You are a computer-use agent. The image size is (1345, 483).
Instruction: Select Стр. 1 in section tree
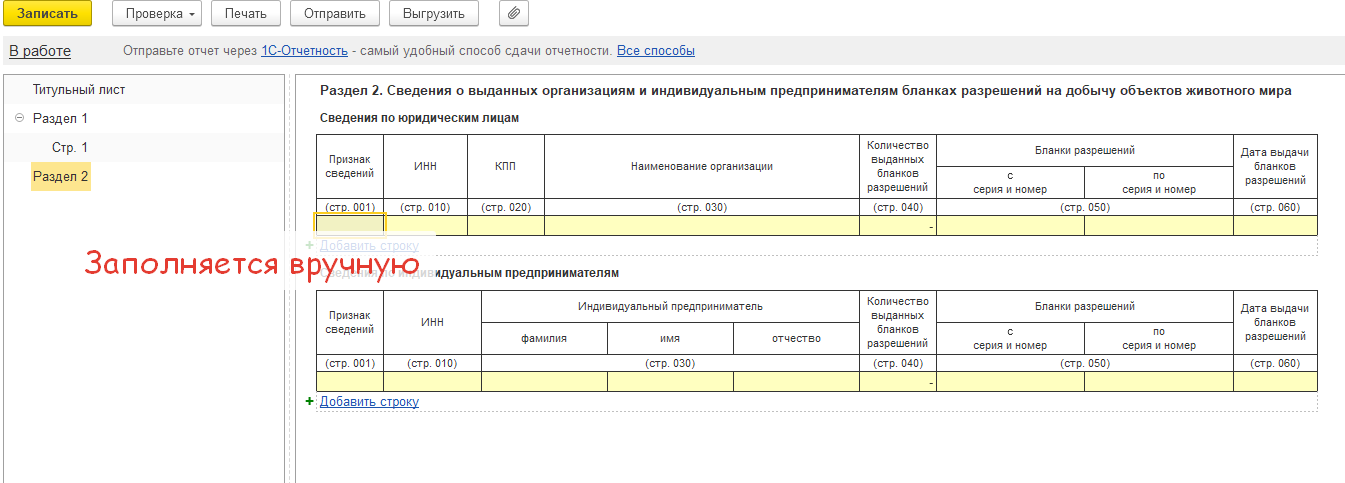point(70,147)
